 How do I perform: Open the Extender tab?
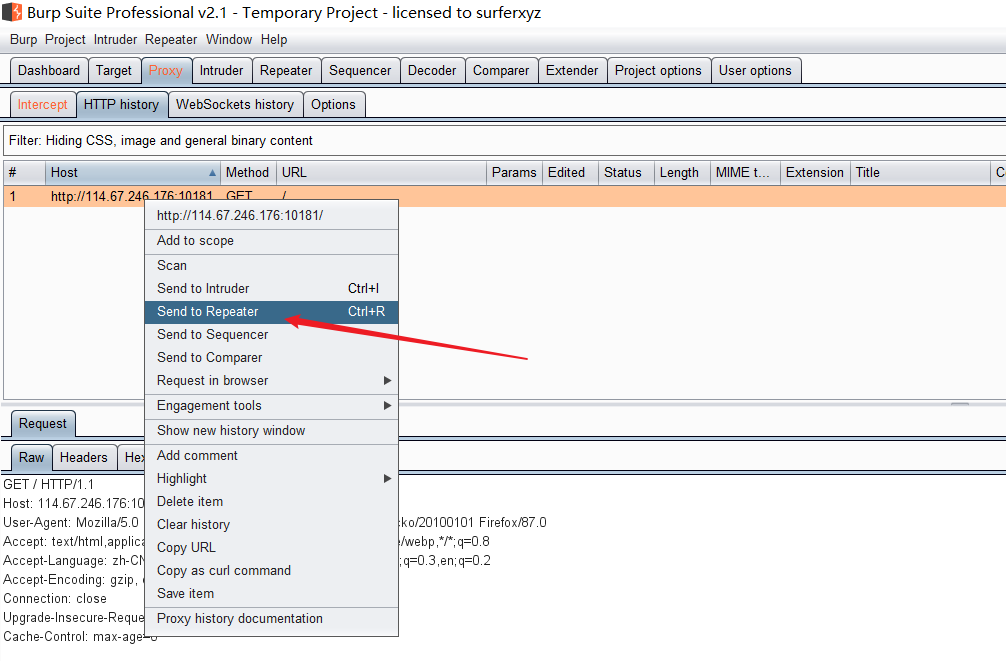(x=572, y=71)
